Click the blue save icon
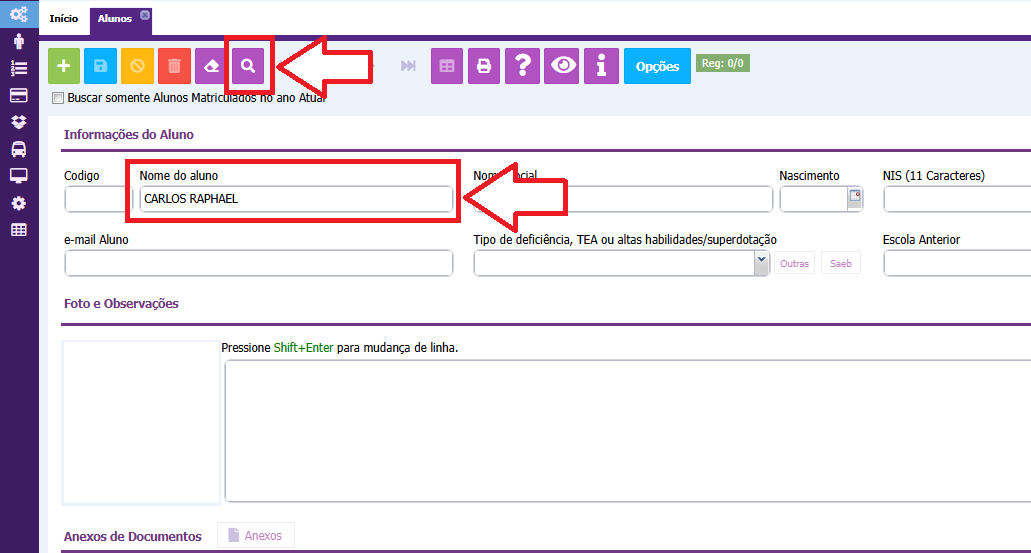Viewport: 1031px width, 553px height. 101,66
